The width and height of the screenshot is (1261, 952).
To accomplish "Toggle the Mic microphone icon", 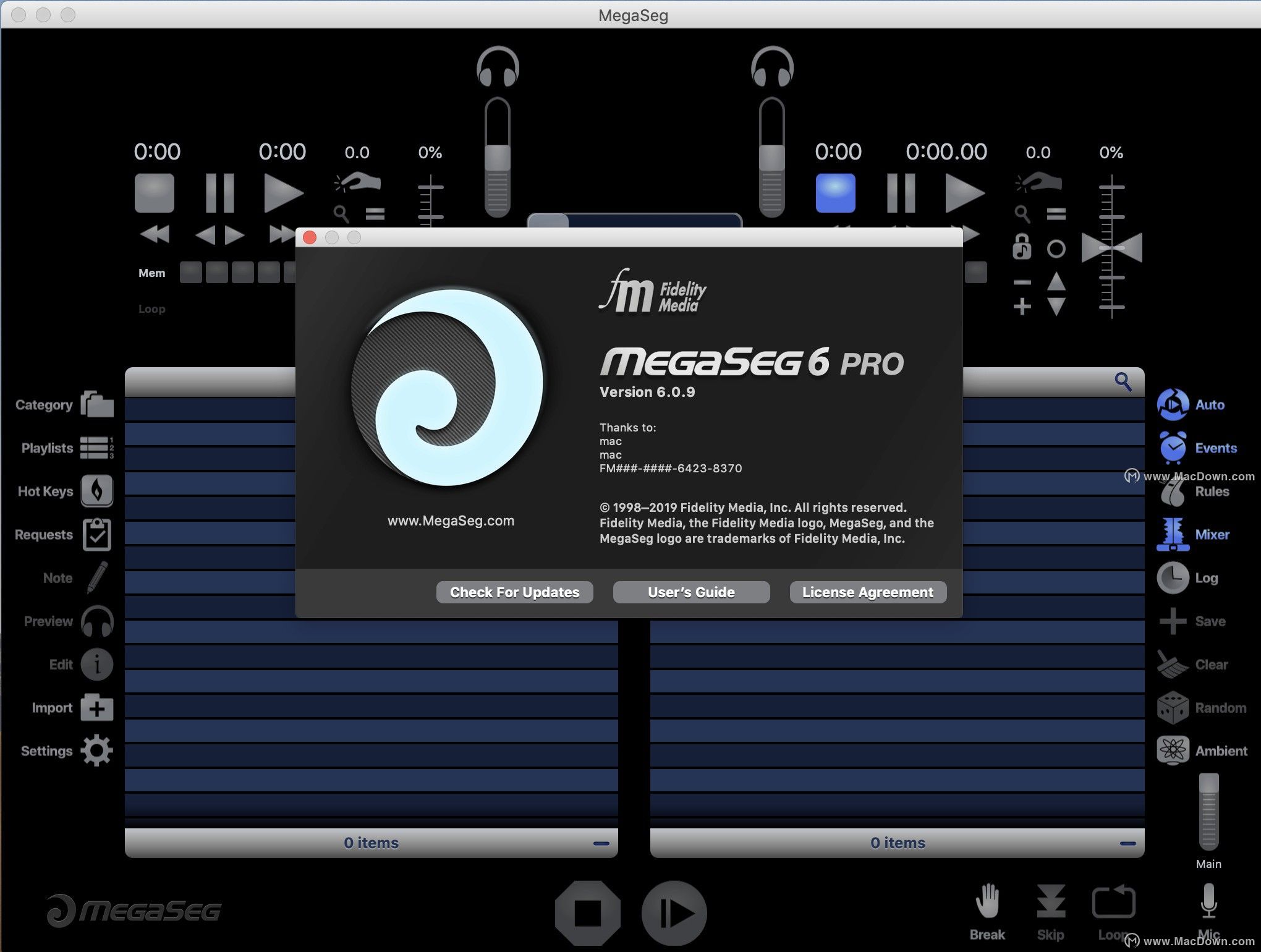I will [x=1208, y=901].
